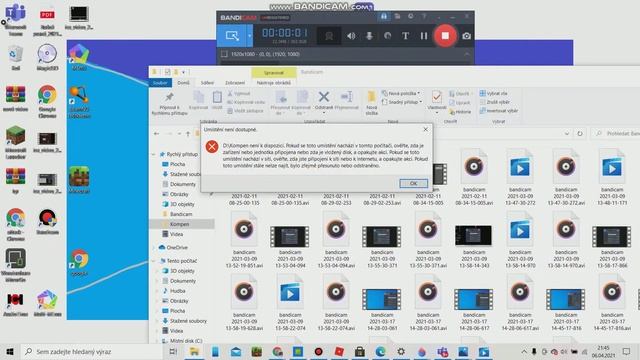Pause the Bandicam recording
The width and height of the screenshot is (640, 360).
pos(424,36)
